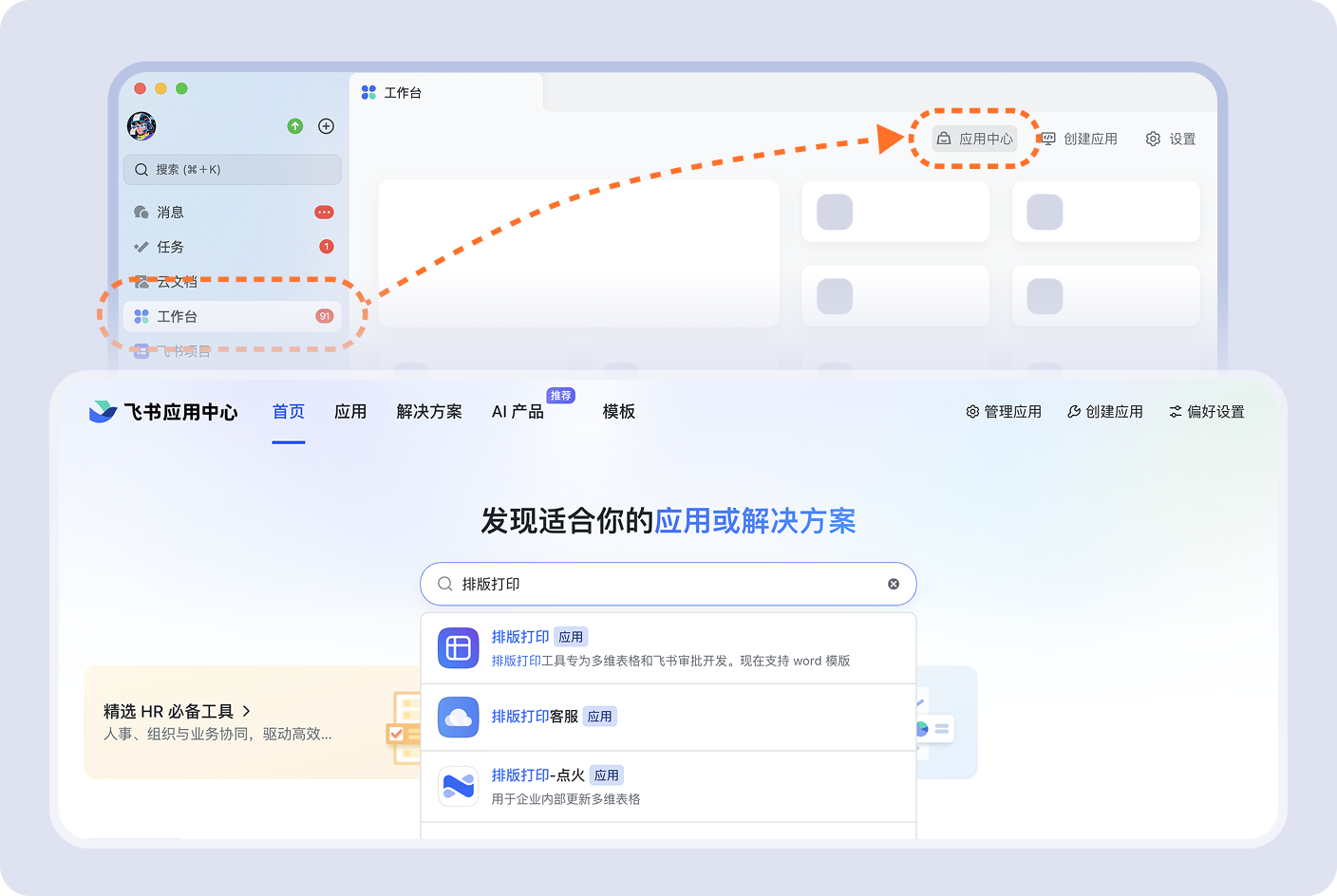This screenshot has height=896, width=1337.
Task: Open 管理应用 in the top-right
Action: [x=1004, y=411]
